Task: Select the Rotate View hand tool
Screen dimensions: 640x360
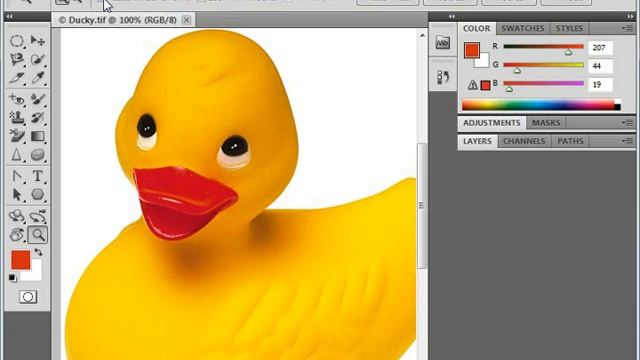Action: (17, 235)
